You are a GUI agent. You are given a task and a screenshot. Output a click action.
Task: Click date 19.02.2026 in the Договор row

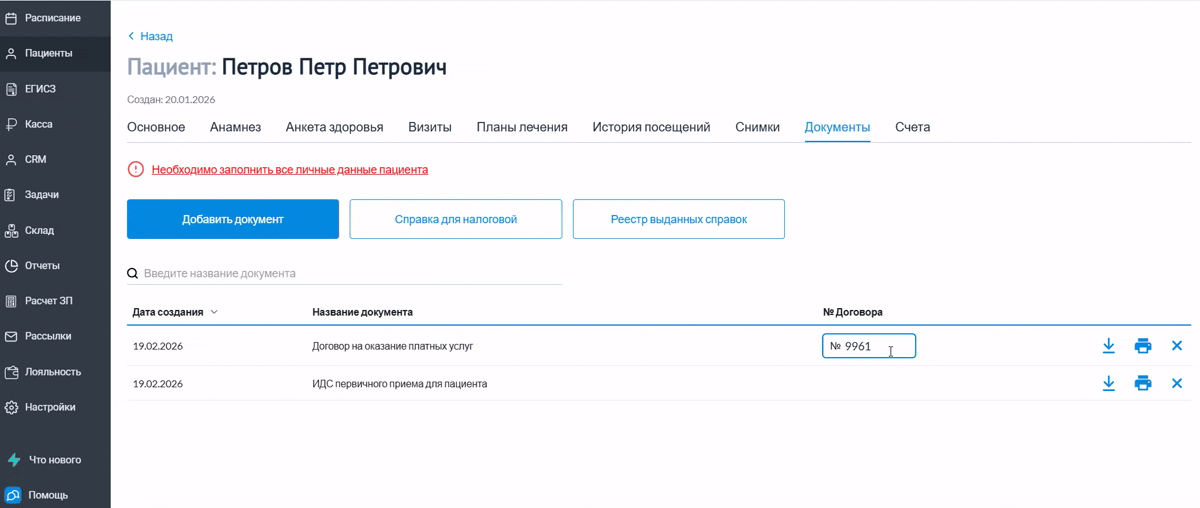[x=158, y=346]
